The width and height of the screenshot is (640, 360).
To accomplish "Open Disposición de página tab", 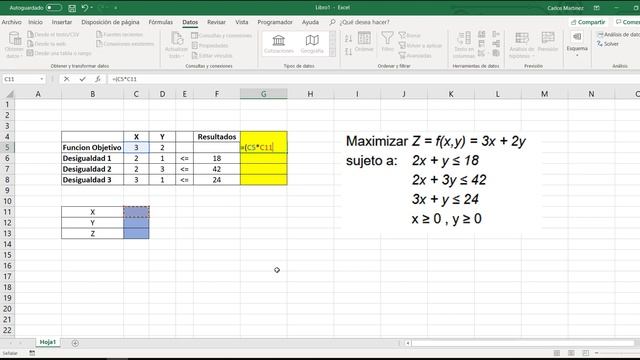I will pyautogui.click(x=110, y=22).
